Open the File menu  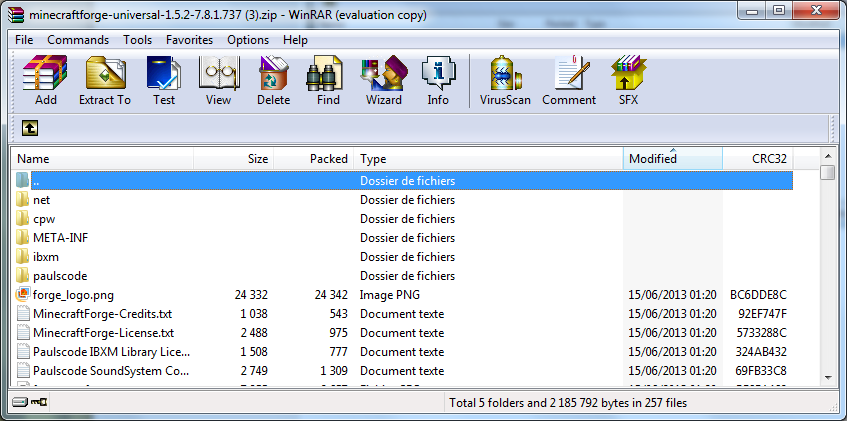point(24,40)
